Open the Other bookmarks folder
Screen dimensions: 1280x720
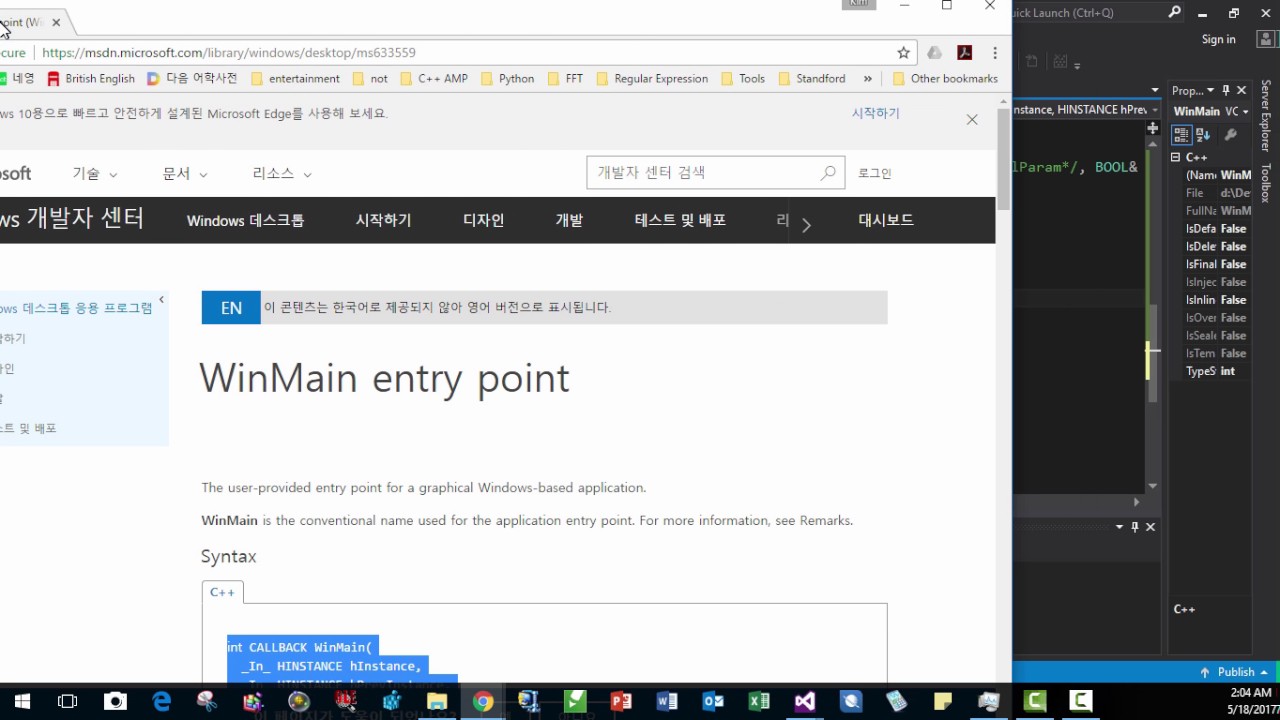coord(945,78)
